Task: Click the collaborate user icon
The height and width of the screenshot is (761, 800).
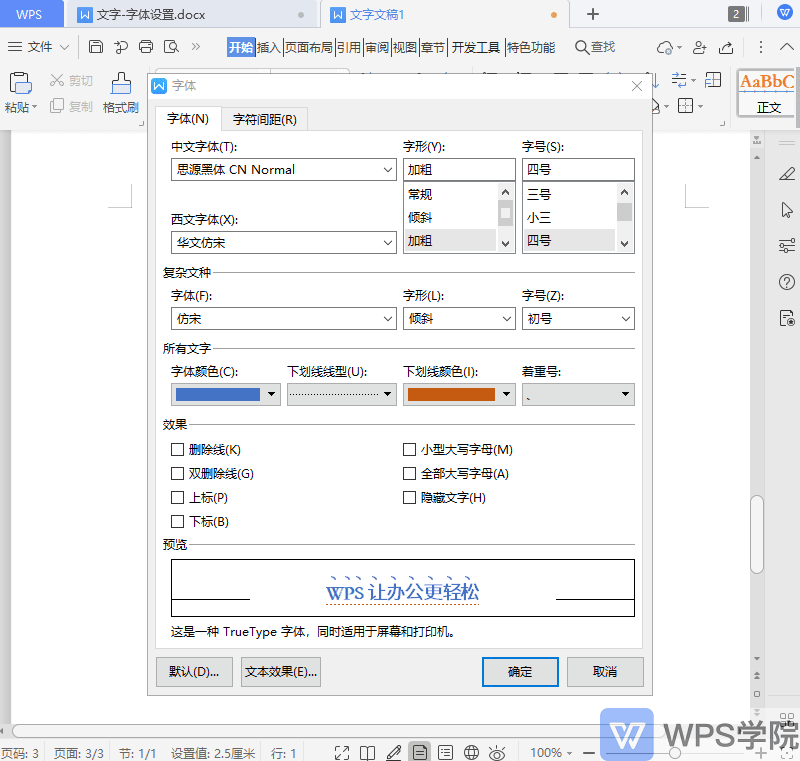Action: coord(699,47)
